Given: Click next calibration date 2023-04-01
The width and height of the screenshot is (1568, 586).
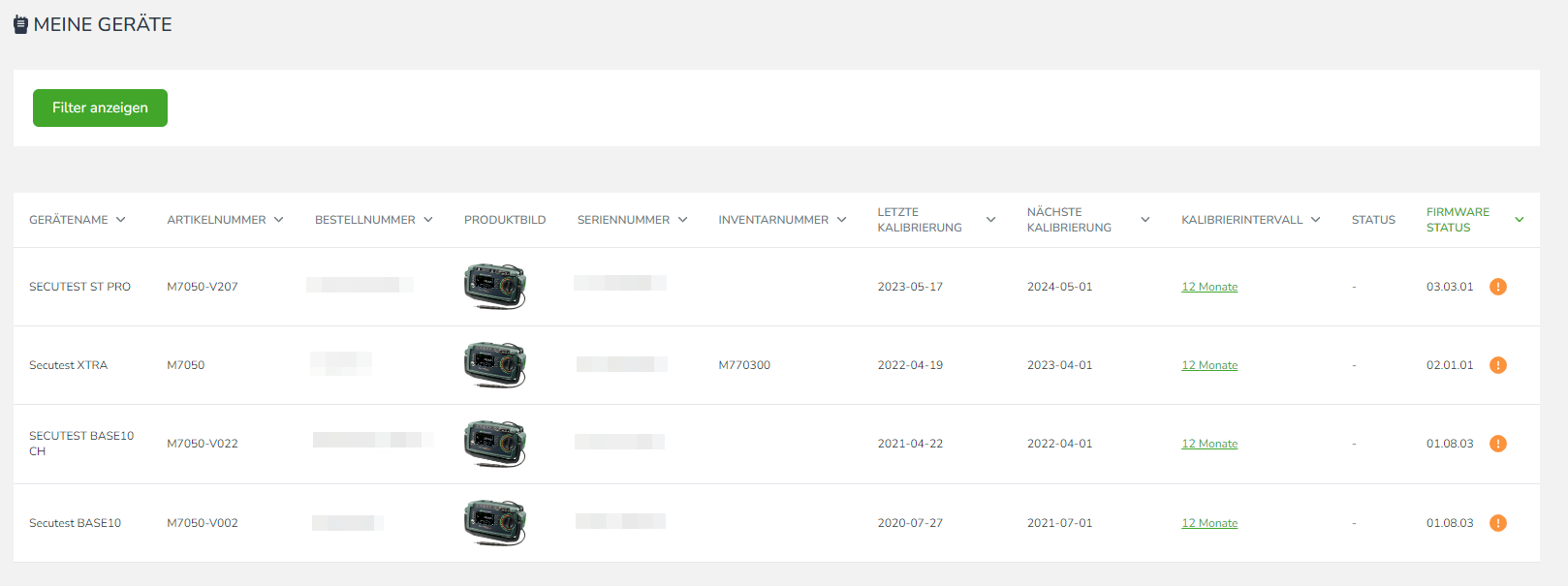Looking at the screenshot, I should pyautogui.click(x=1059, y=365).
